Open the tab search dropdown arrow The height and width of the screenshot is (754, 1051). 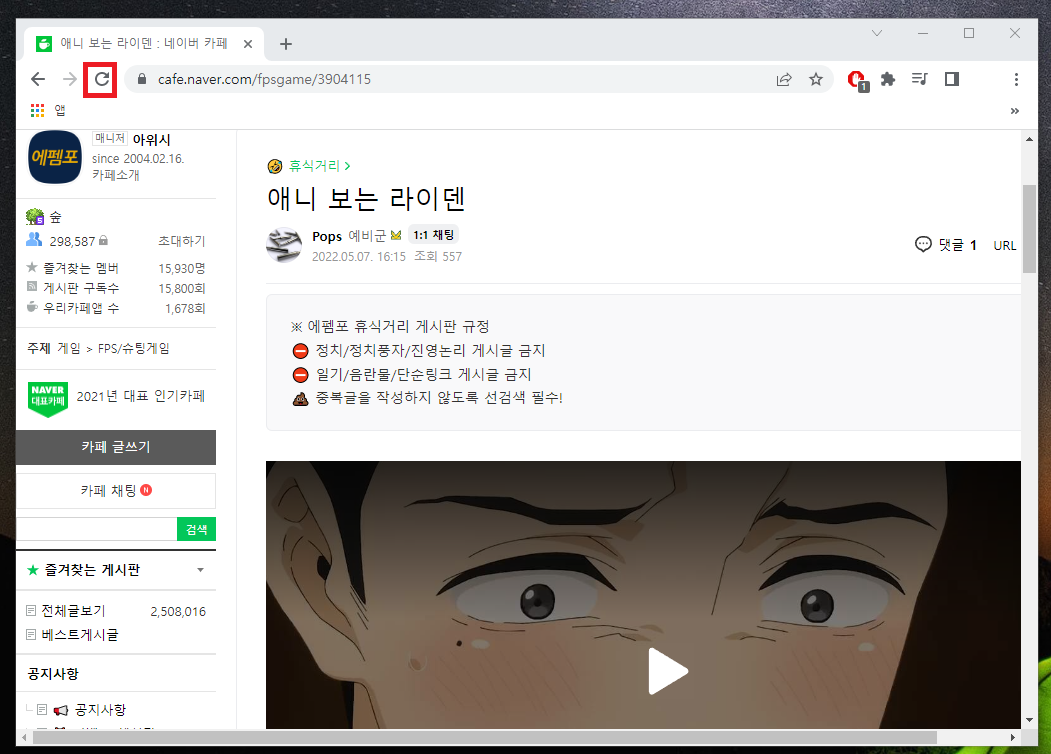877,33
